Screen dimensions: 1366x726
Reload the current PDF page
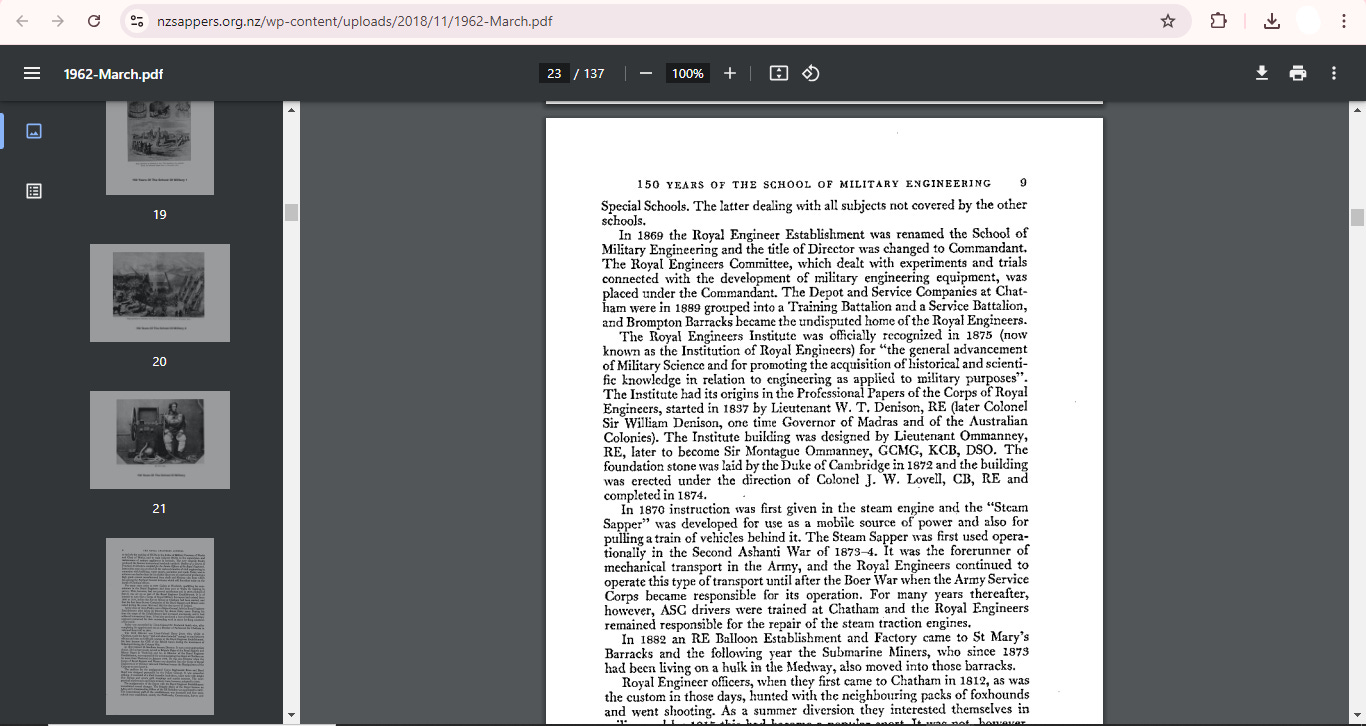(x=94, y=21)
